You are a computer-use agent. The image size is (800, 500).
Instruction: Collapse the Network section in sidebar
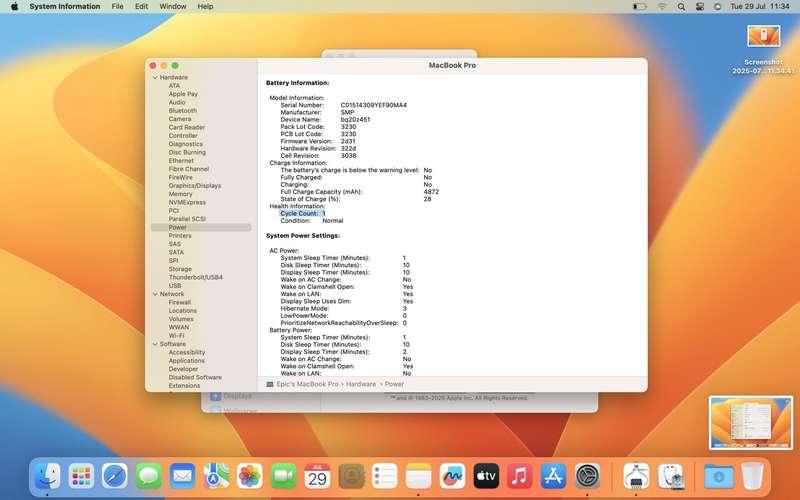tap(155, 294)
